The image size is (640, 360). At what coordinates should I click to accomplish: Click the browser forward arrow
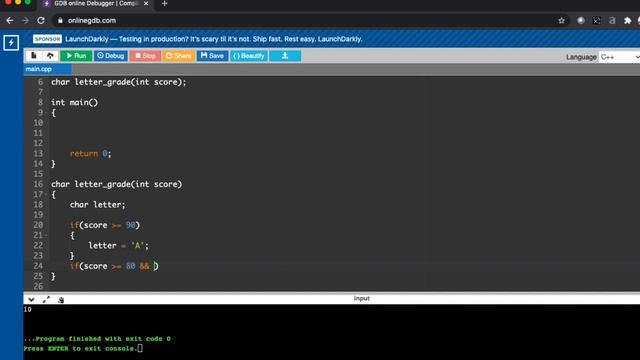(25, 20)
